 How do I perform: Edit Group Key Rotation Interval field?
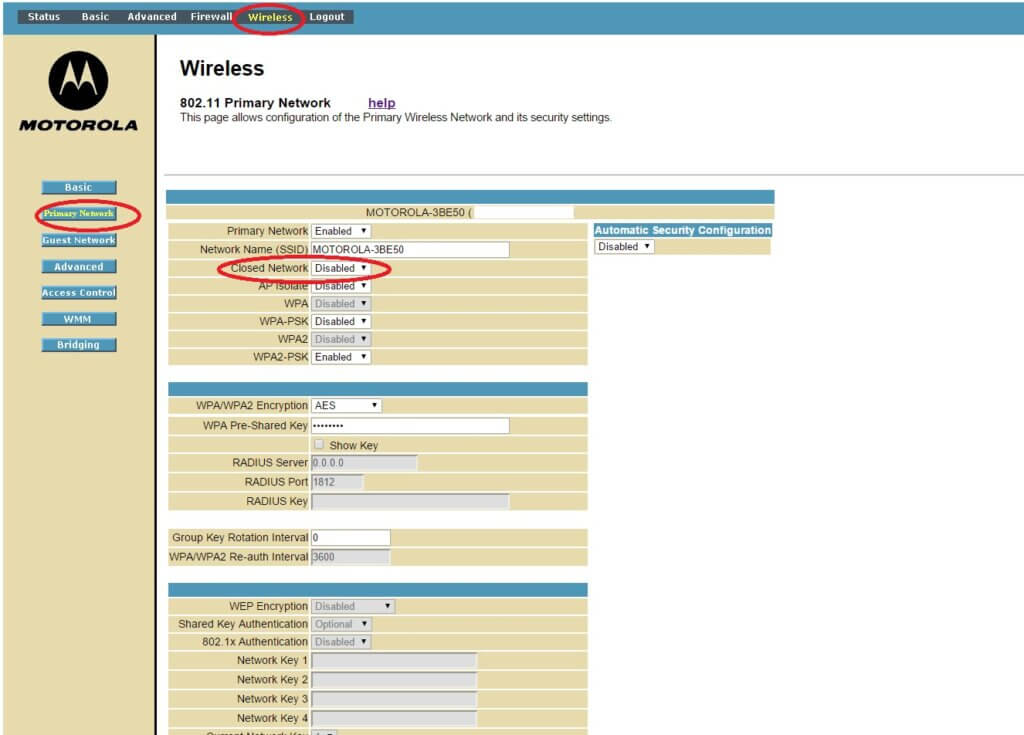[x=351, y=538]
